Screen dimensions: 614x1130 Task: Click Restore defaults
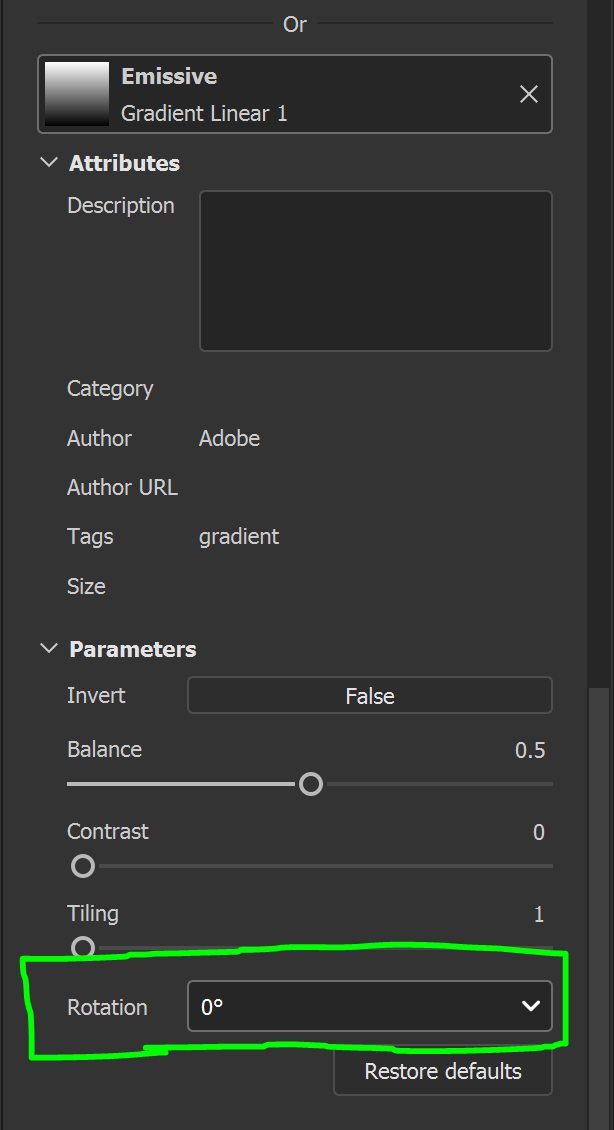(442, 1070)
